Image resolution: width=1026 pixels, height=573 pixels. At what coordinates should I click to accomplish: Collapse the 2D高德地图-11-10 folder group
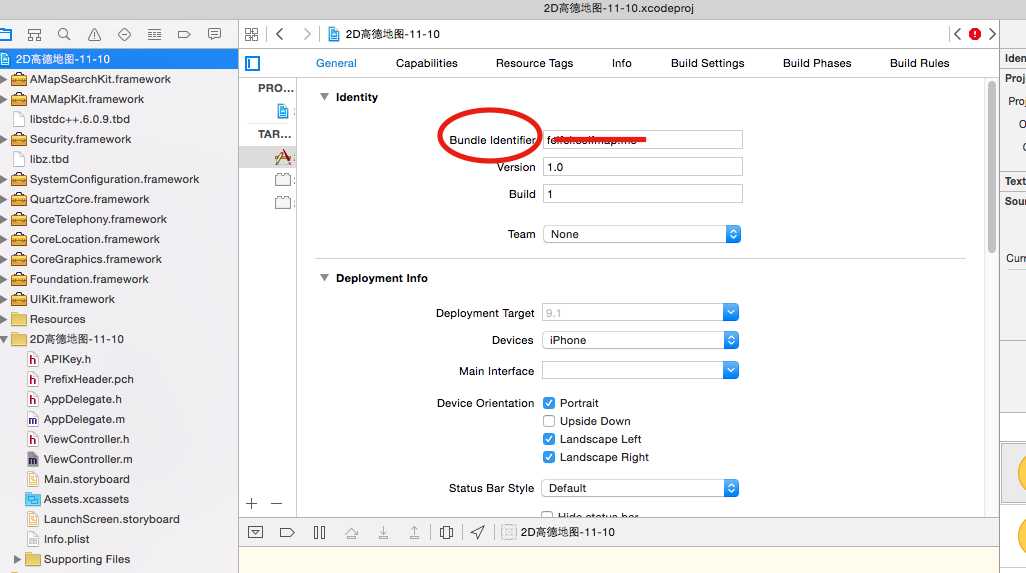[x=4, y=339]
